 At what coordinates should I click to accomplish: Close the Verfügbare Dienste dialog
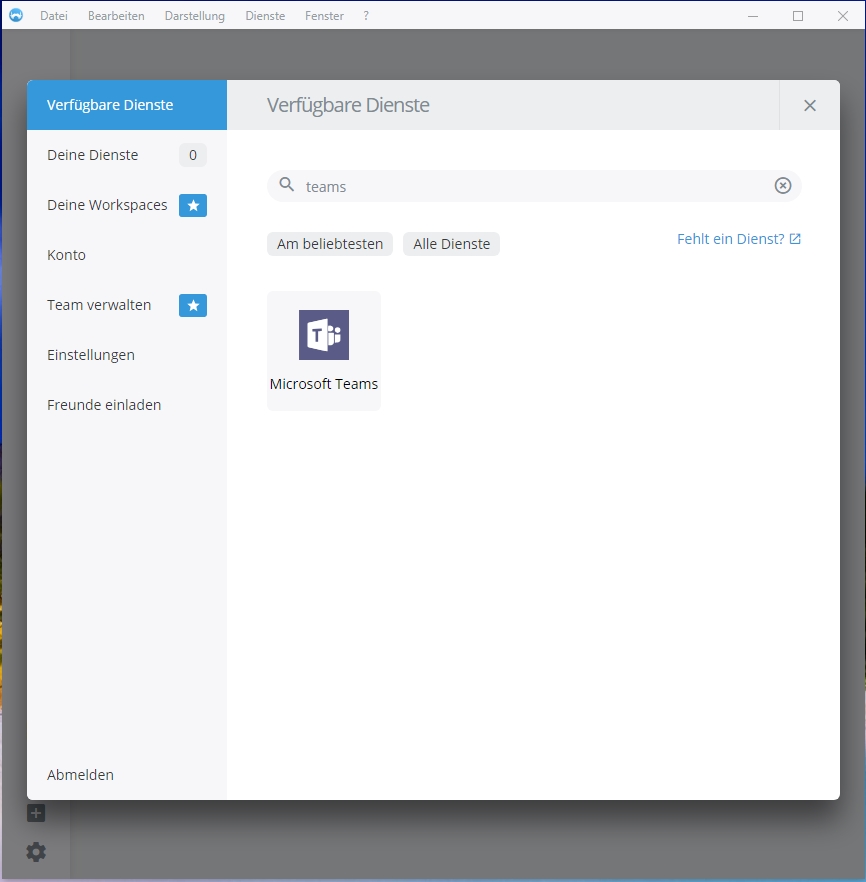pos(810,105)
